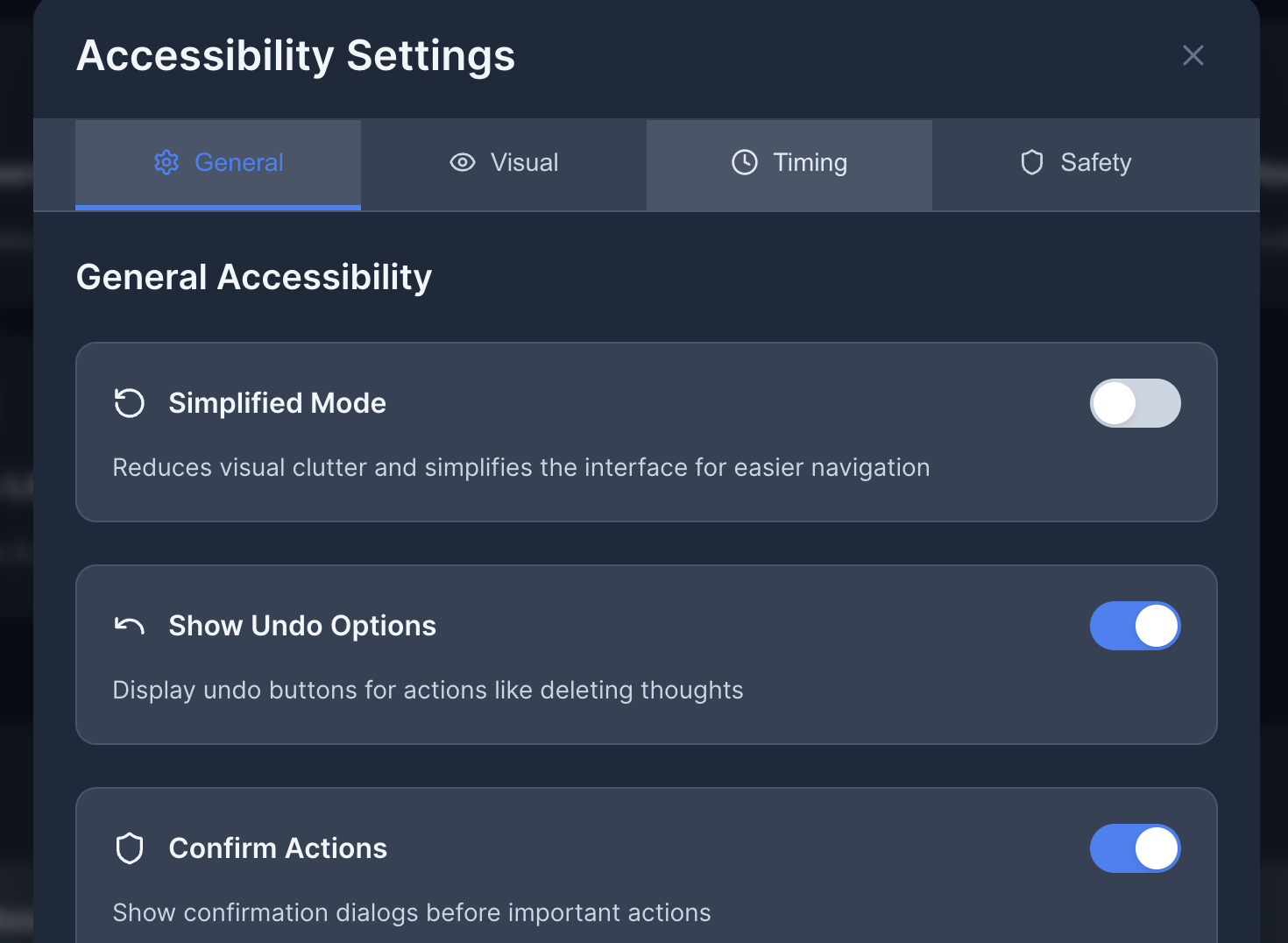Click the Accessibility Settings dialog title
Viewport: 1288px width, 943px height.
tap(296, 56)
